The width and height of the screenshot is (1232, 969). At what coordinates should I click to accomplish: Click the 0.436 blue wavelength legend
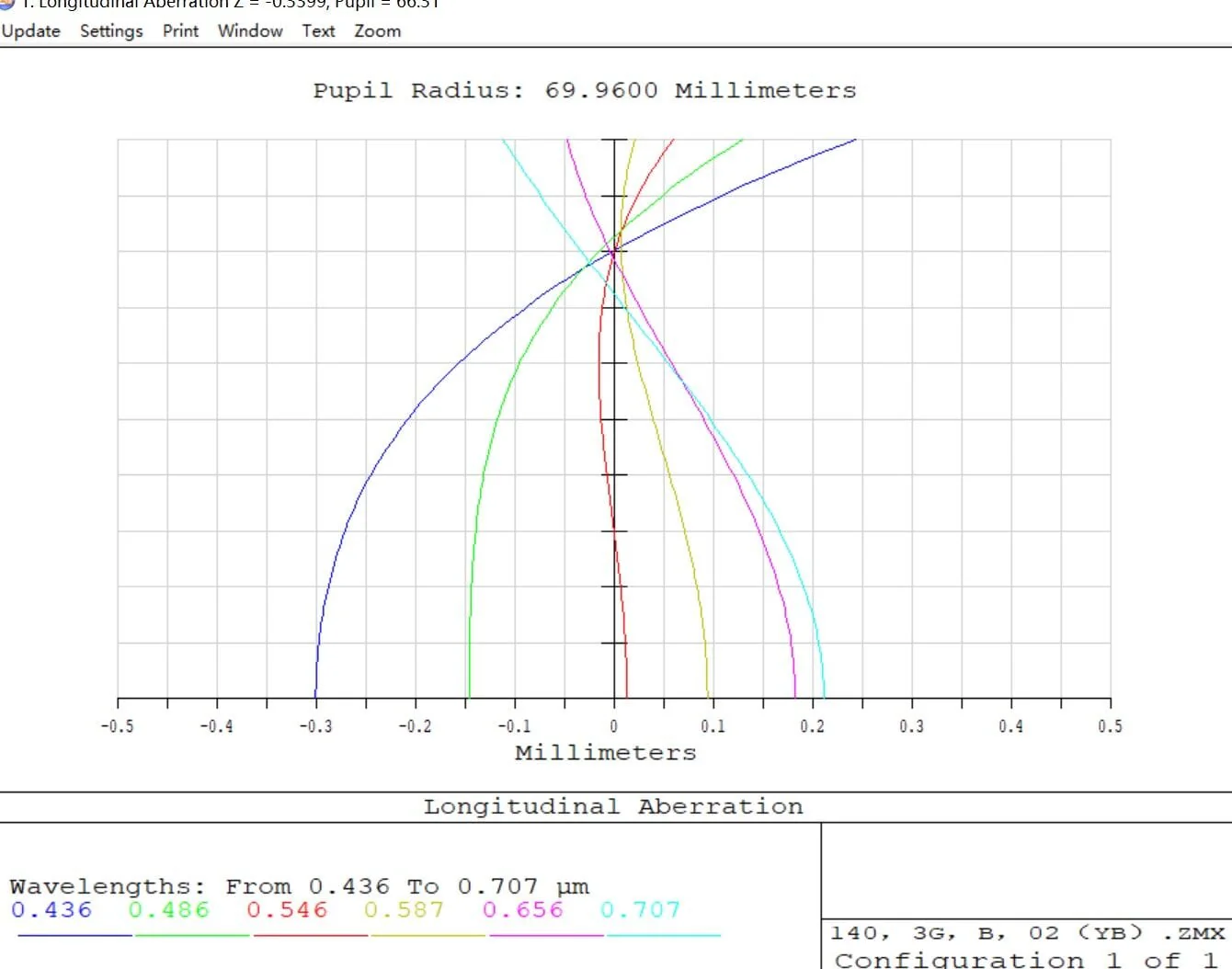(51, 910)
